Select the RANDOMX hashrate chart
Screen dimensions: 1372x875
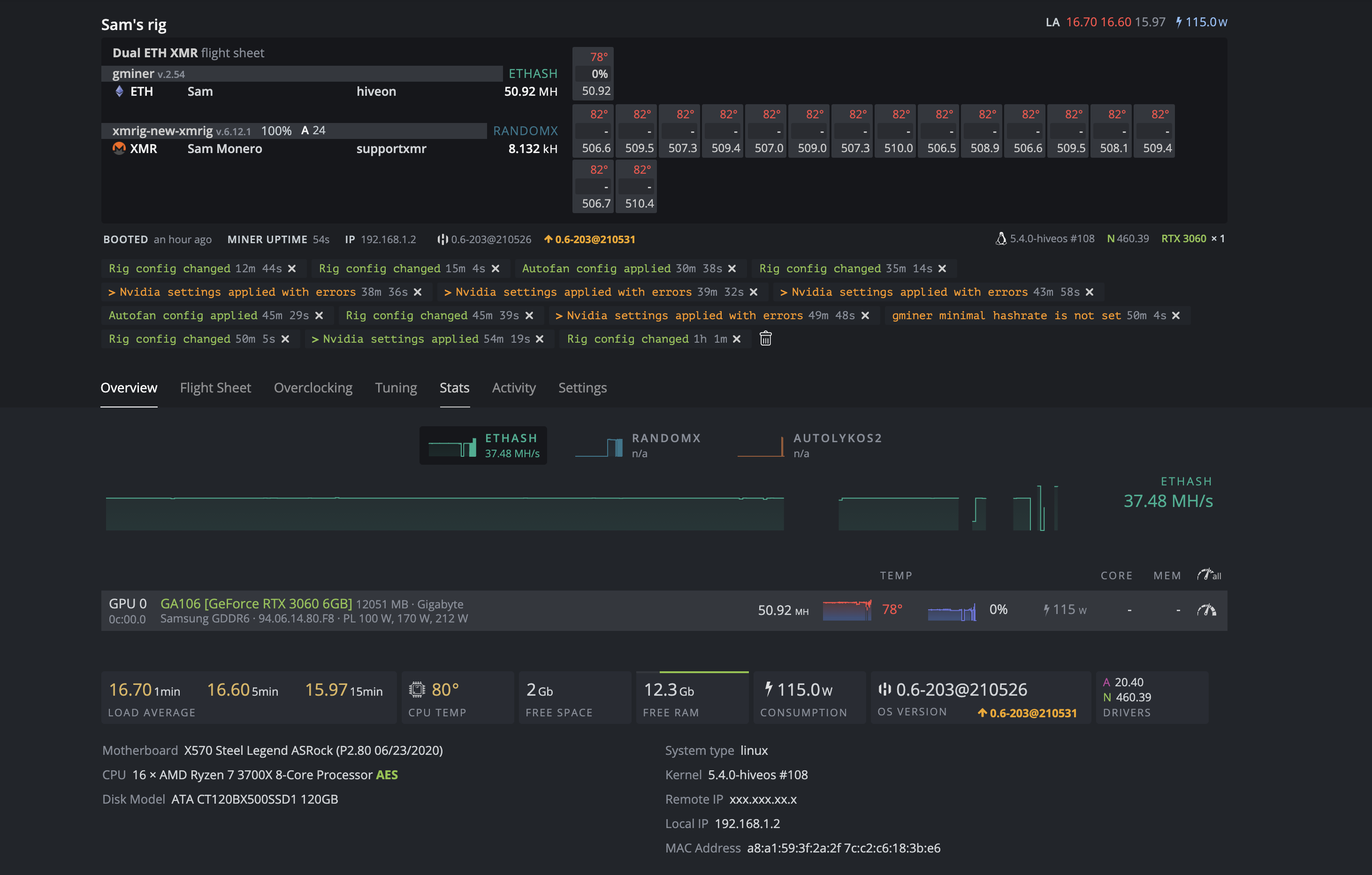(x=638, y=445)
